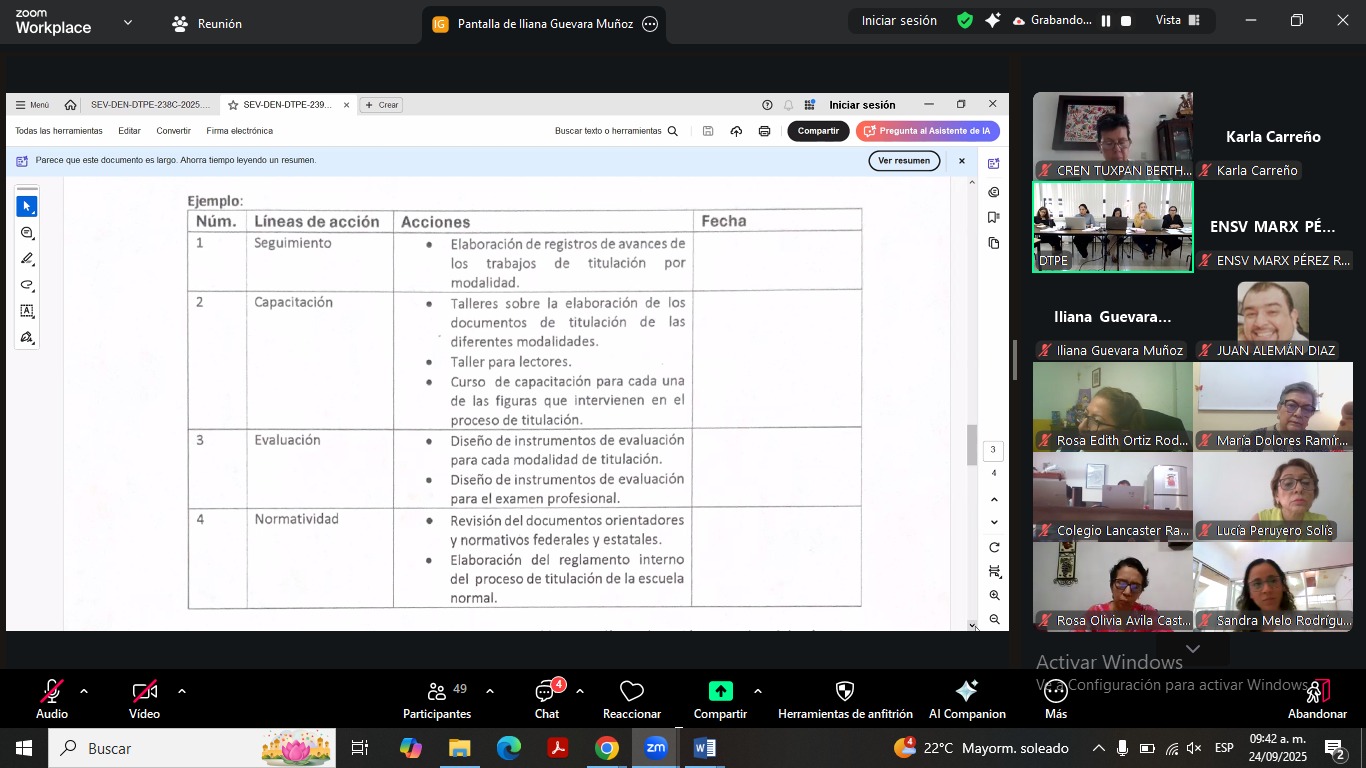Click the Reaccionar heart icon
This screenshot has height=768, width=1366.
click(x=631, y=692)
